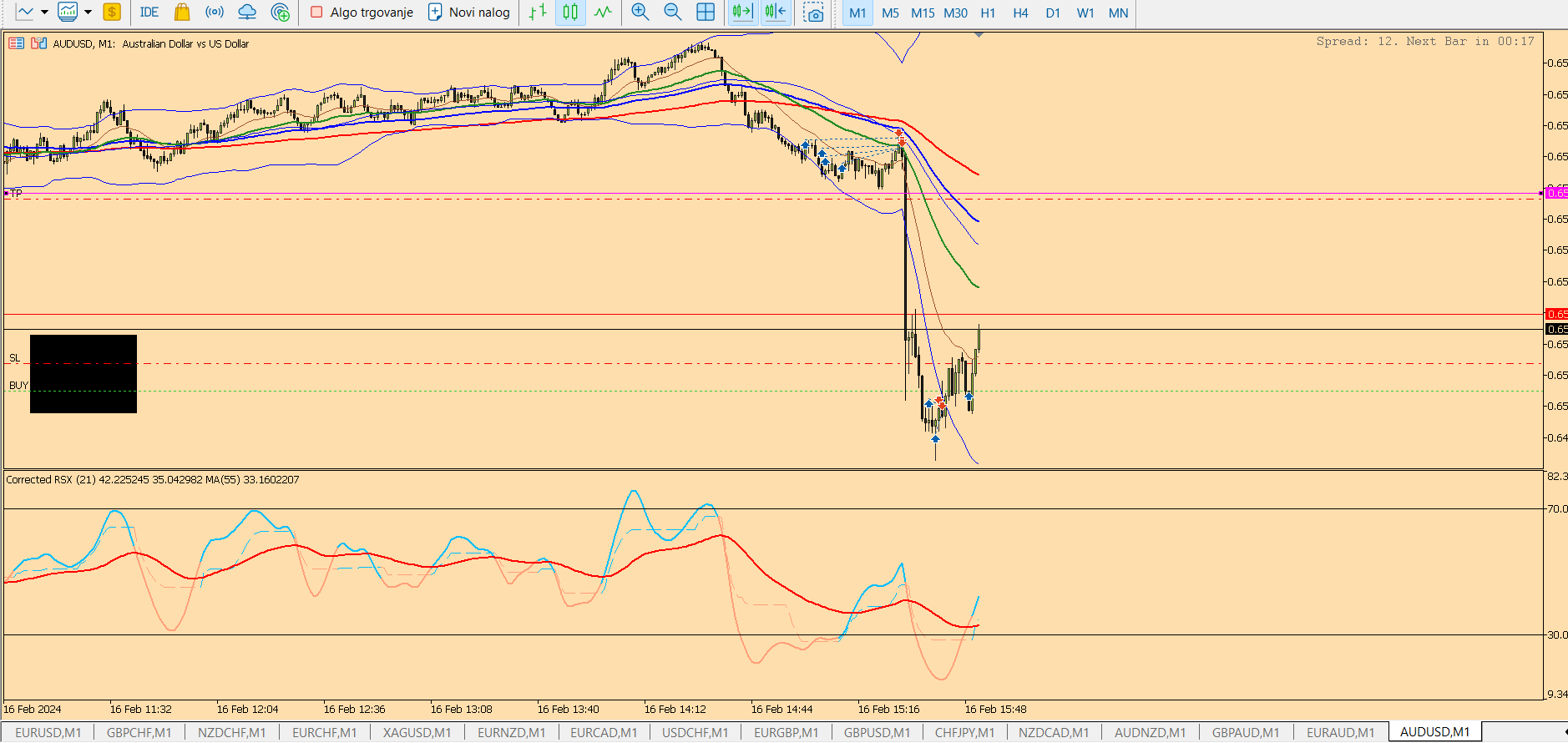The image size is (1568, 743).
Task: Select the D1 timeframe
Action: tap(1053, 13)
